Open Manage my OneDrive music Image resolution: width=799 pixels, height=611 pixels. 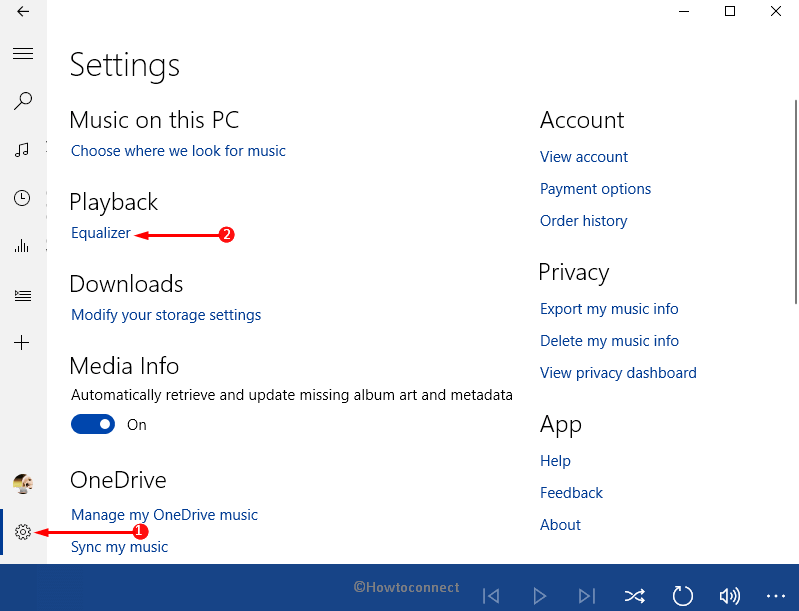pyautogui.click(x=164, y=515)
